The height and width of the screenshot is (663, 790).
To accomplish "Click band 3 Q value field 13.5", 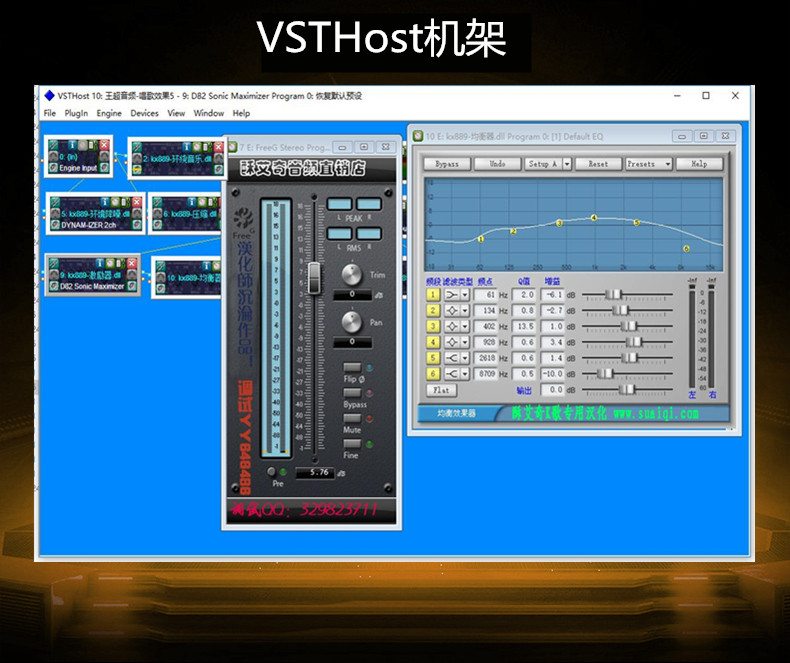I will [x=524, y=326].
